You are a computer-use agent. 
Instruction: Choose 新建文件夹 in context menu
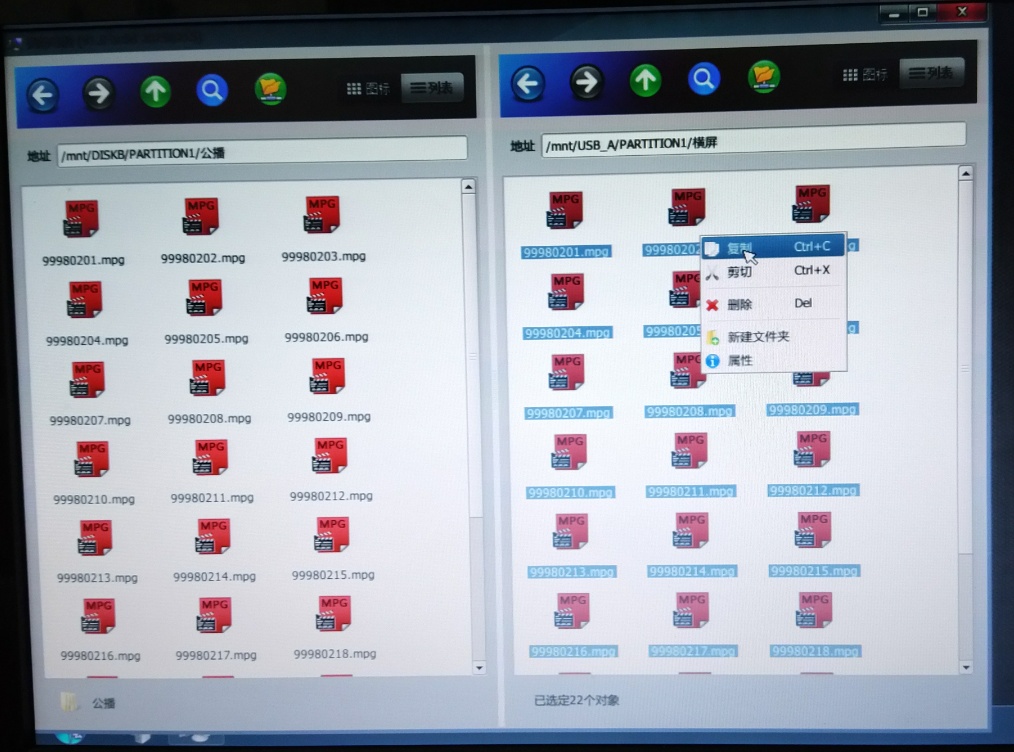pos(773,337)
